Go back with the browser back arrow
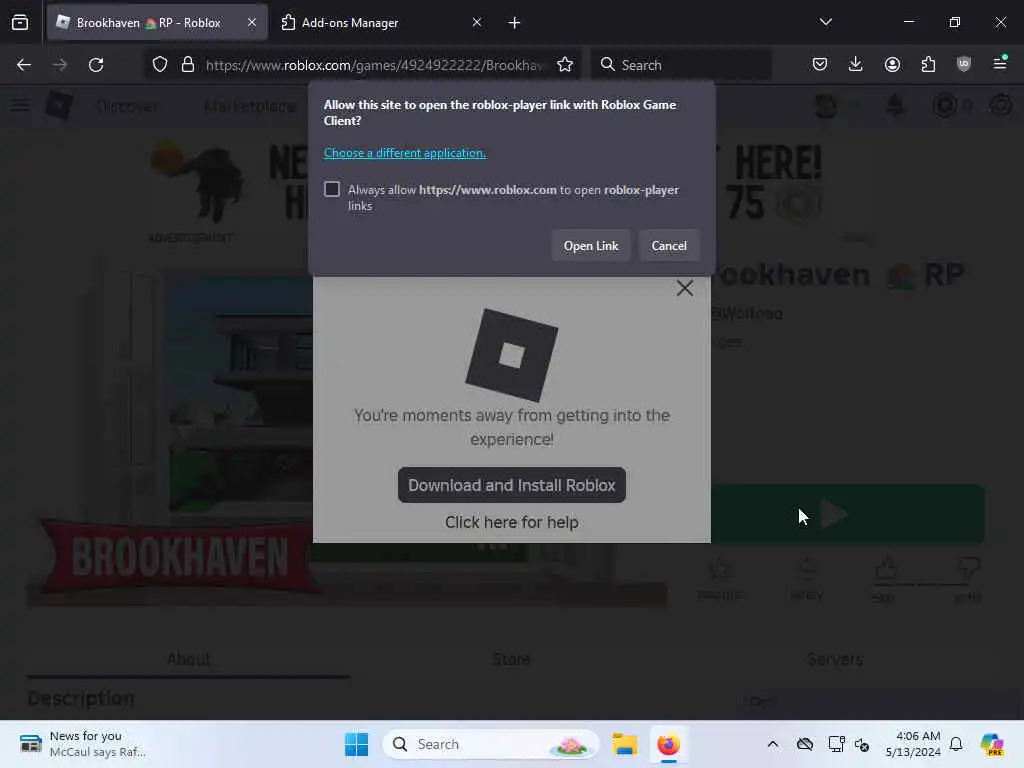This screenshot has width=1024, height=768. pos(24,65)
